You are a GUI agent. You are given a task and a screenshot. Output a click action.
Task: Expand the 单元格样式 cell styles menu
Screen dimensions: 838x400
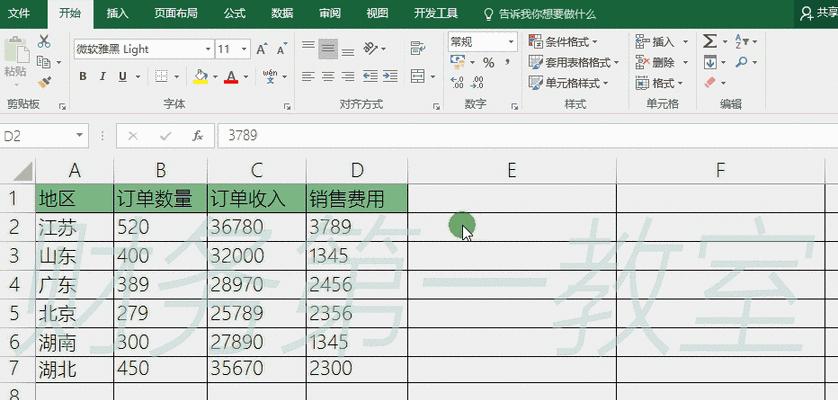point(568,83)
